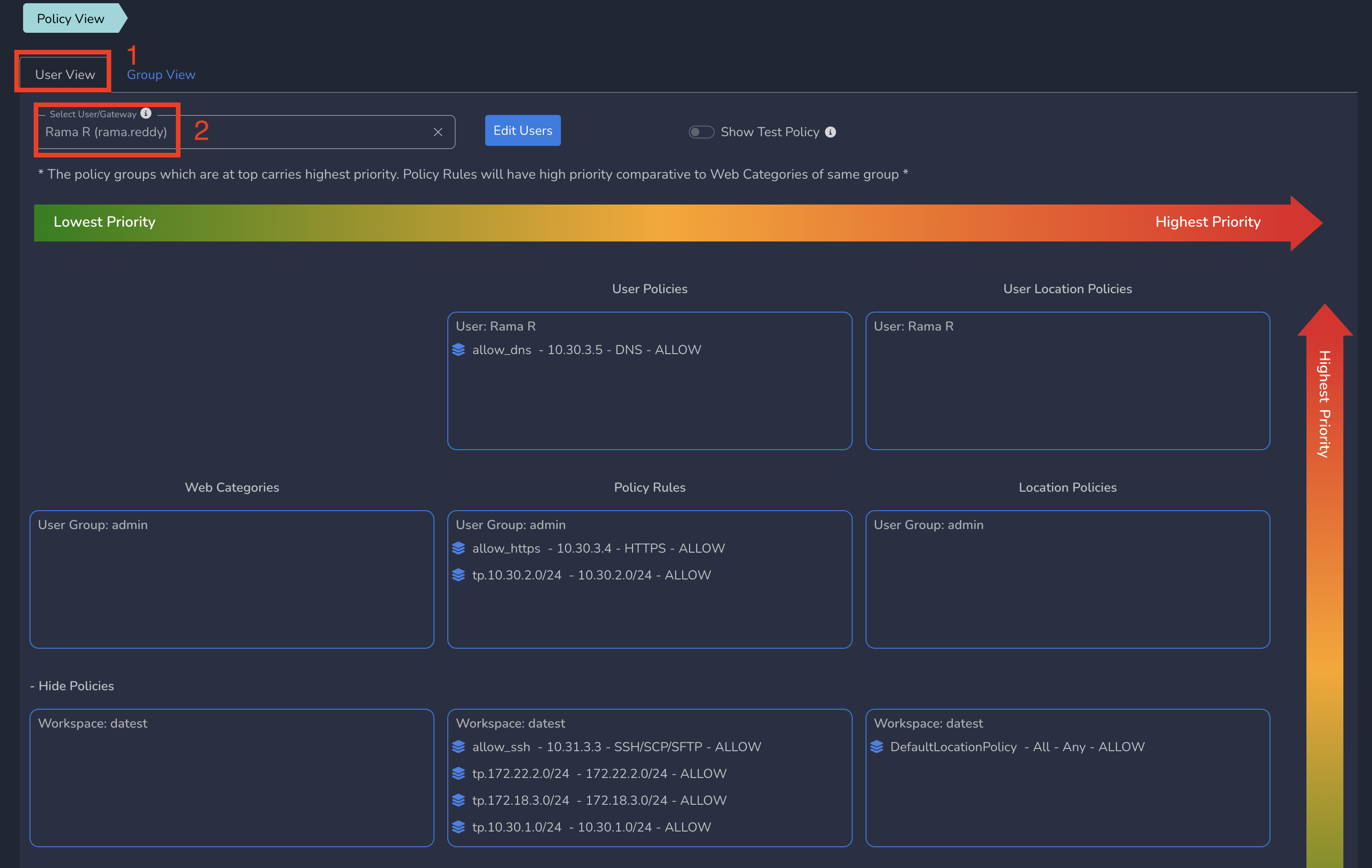
Task: Click the layers icon next to tp.172.18.3.0/24
Action: [x=459, y=800]
